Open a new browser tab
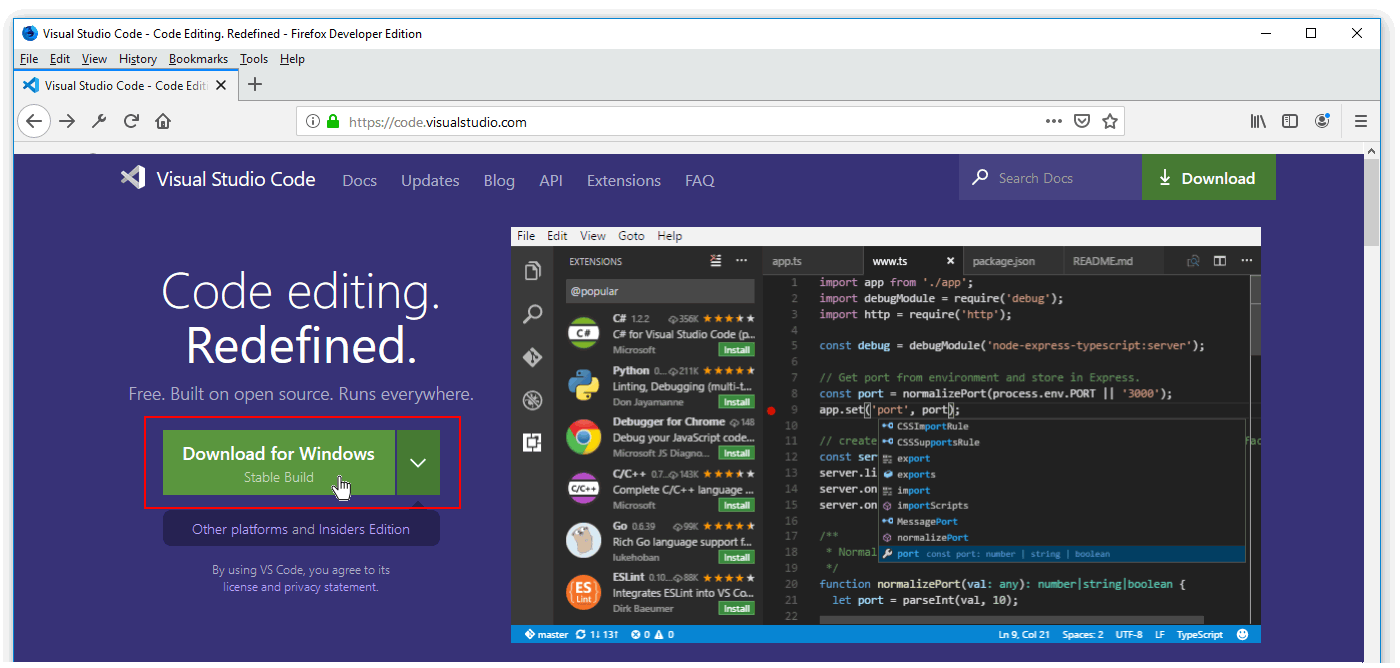This screenshot has height=668, width=1400. (255, 85)
